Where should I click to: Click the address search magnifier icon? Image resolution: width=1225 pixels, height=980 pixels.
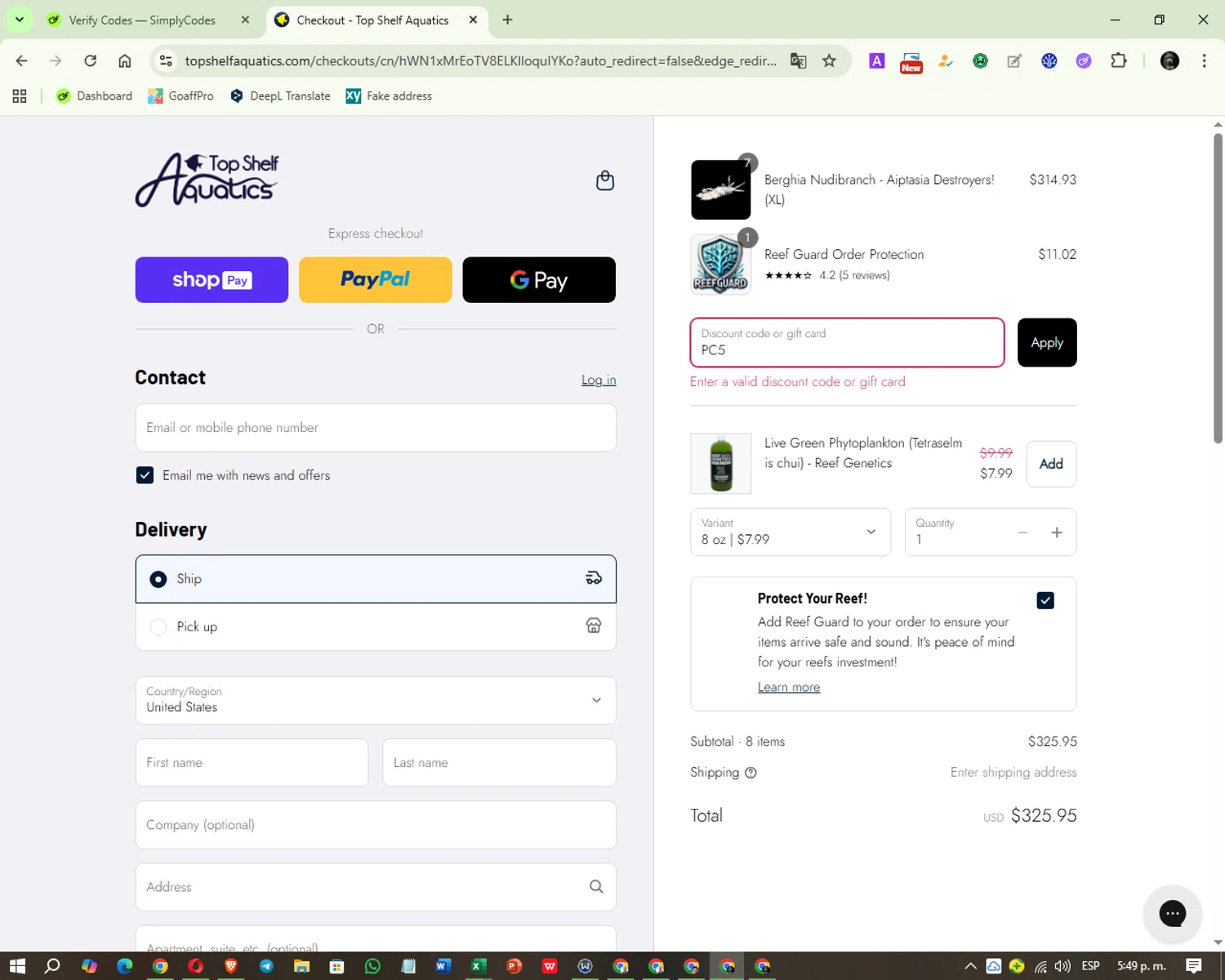[596, 887]
